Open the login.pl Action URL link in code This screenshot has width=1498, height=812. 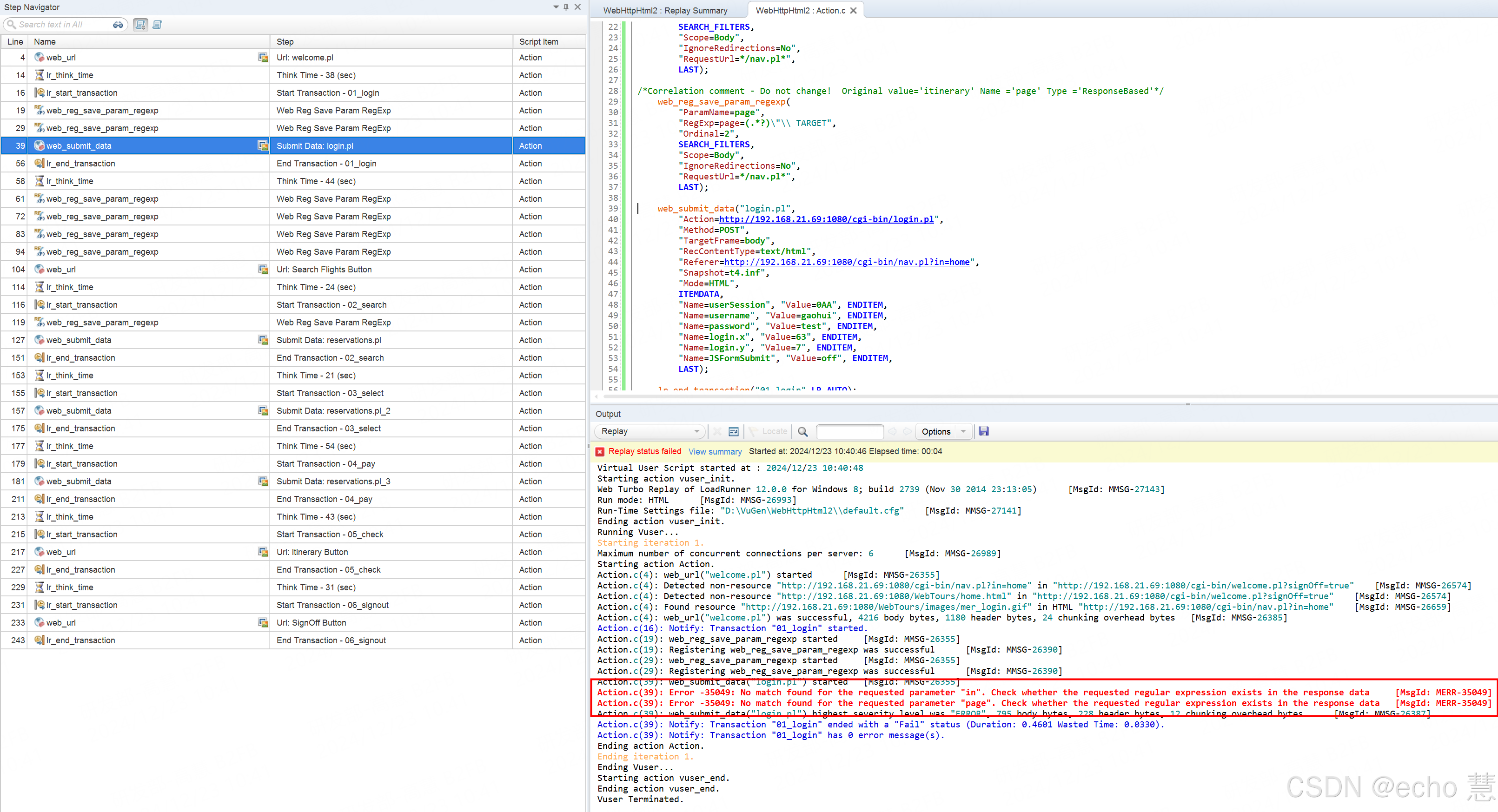click(826, 219)
